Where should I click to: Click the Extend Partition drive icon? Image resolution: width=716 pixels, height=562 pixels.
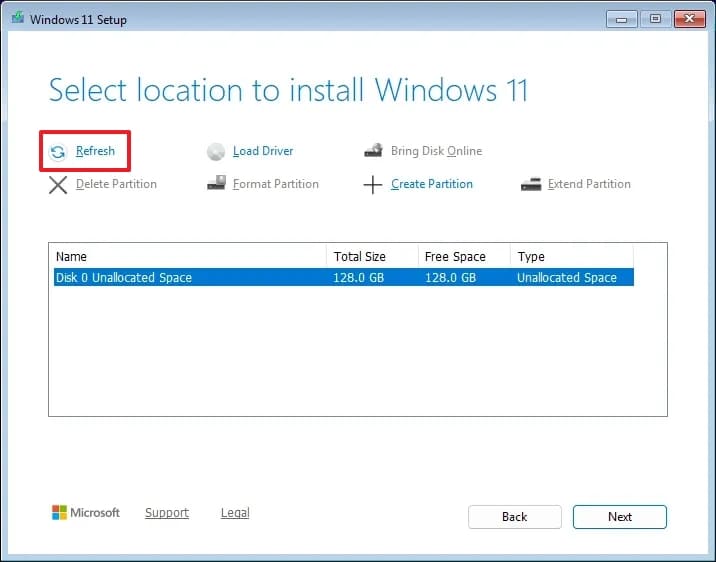(531, 184)
